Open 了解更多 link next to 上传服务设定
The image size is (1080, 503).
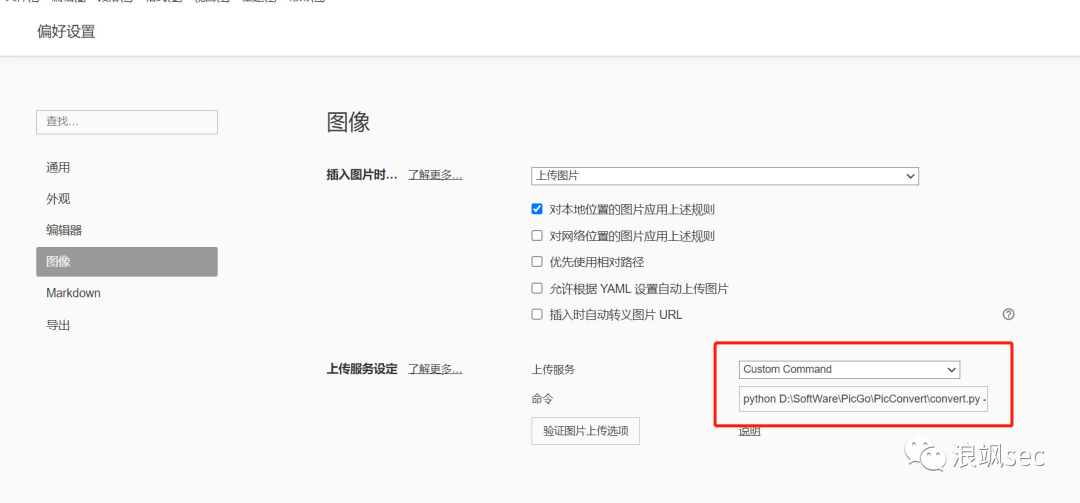[435, 369]
